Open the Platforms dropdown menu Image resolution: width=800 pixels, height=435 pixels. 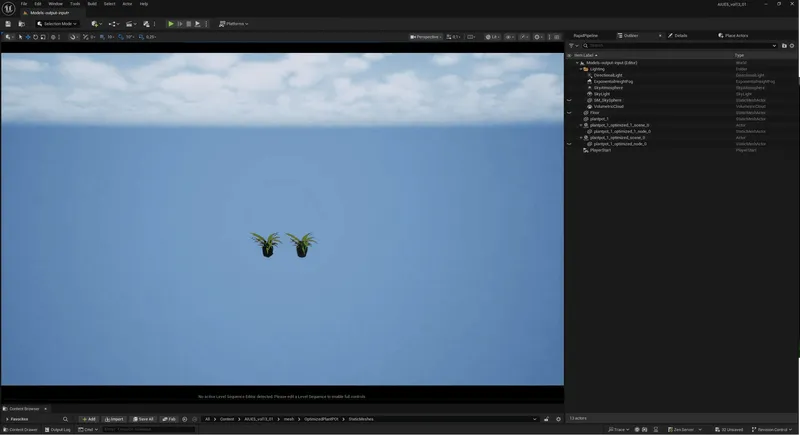point(234,23)
